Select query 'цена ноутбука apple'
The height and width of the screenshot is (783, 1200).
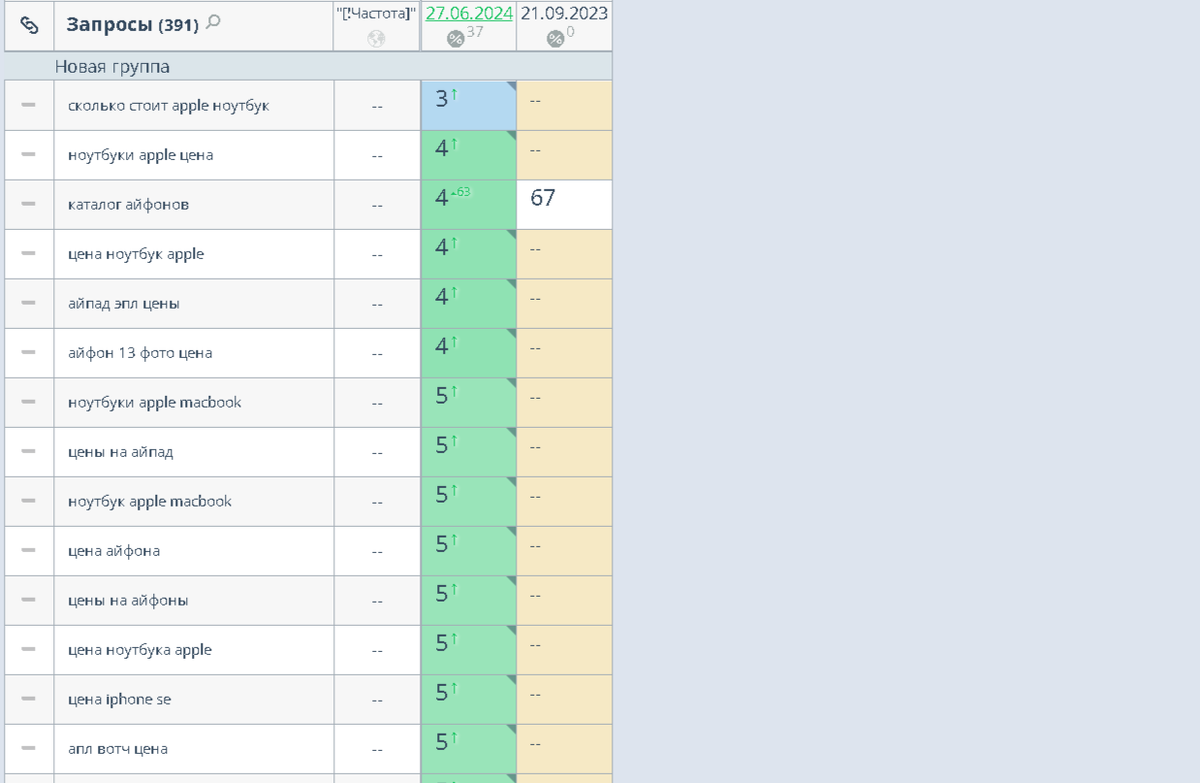140,650
